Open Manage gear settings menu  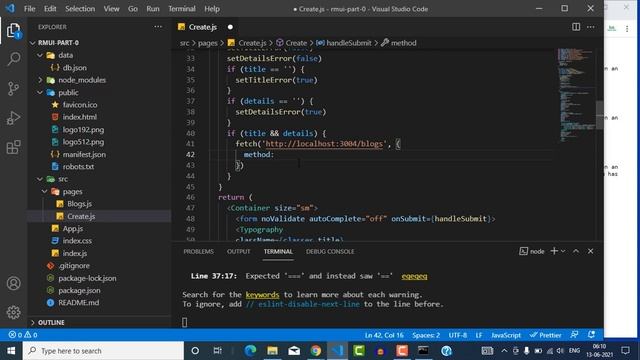[13, 312]
